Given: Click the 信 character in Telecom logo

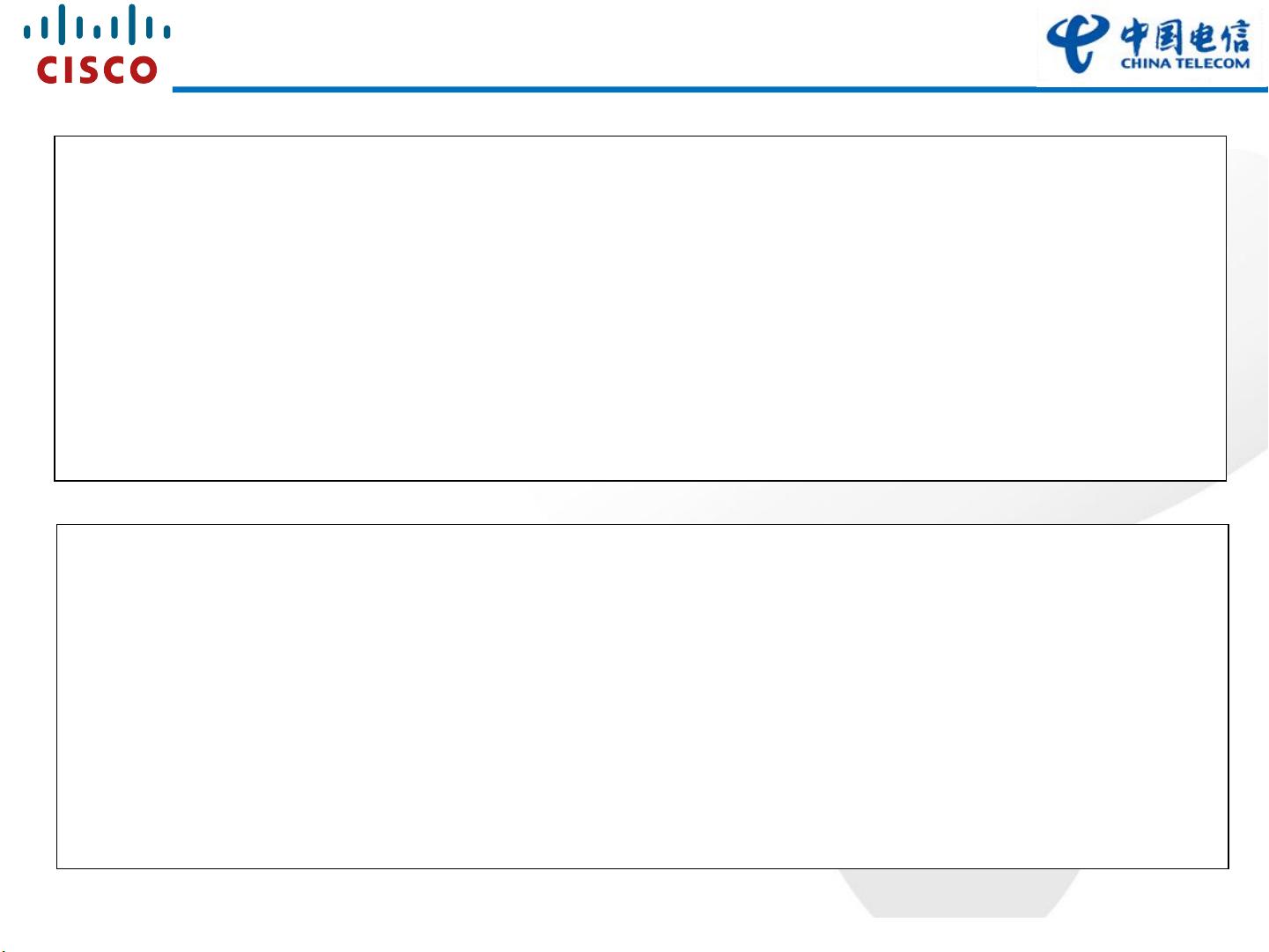Looking at the screenshot, I should (x=1235, y=38).
